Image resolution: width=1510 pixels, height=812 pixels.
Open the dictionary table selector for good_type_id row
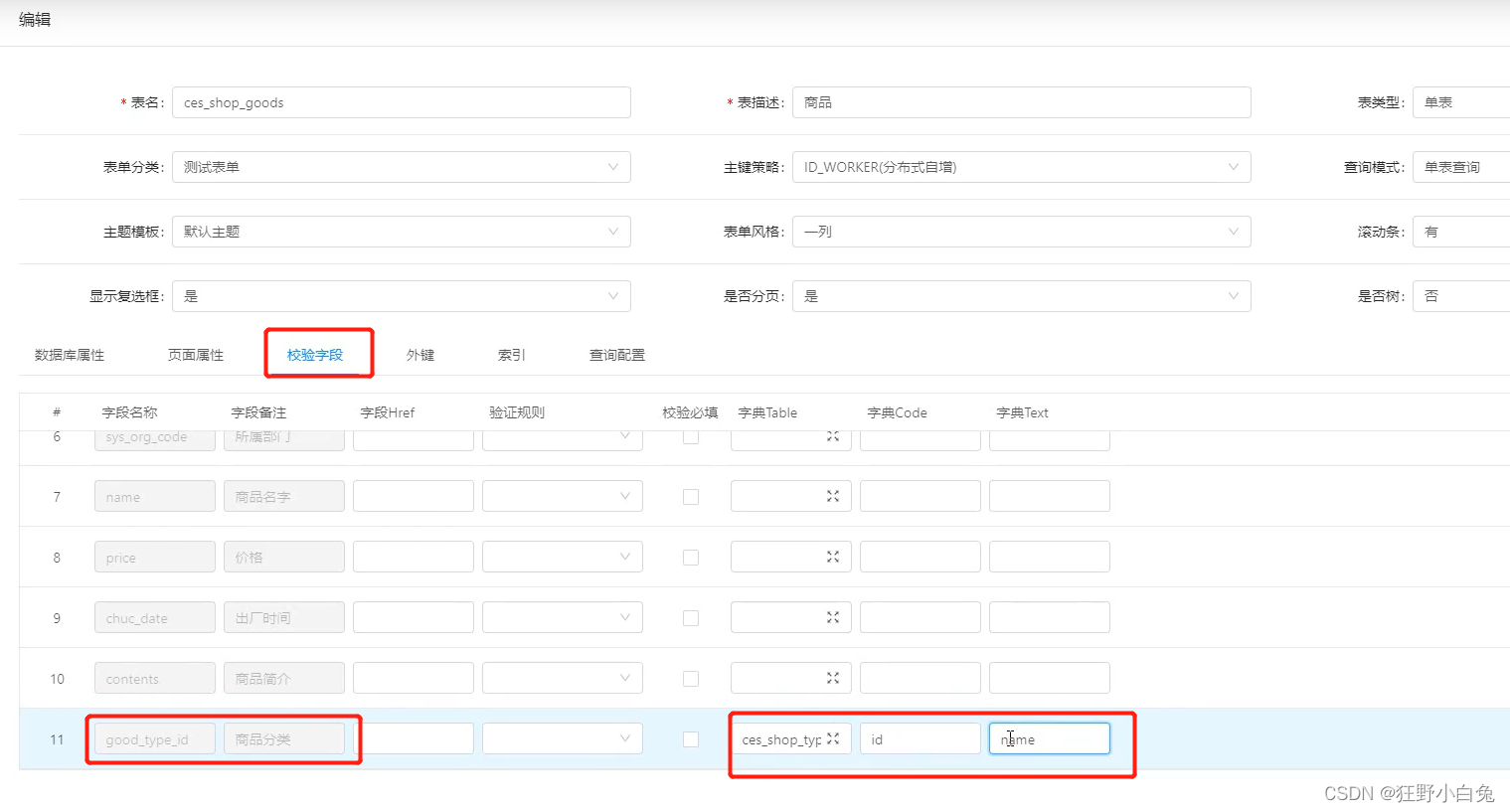pos(836,738)
